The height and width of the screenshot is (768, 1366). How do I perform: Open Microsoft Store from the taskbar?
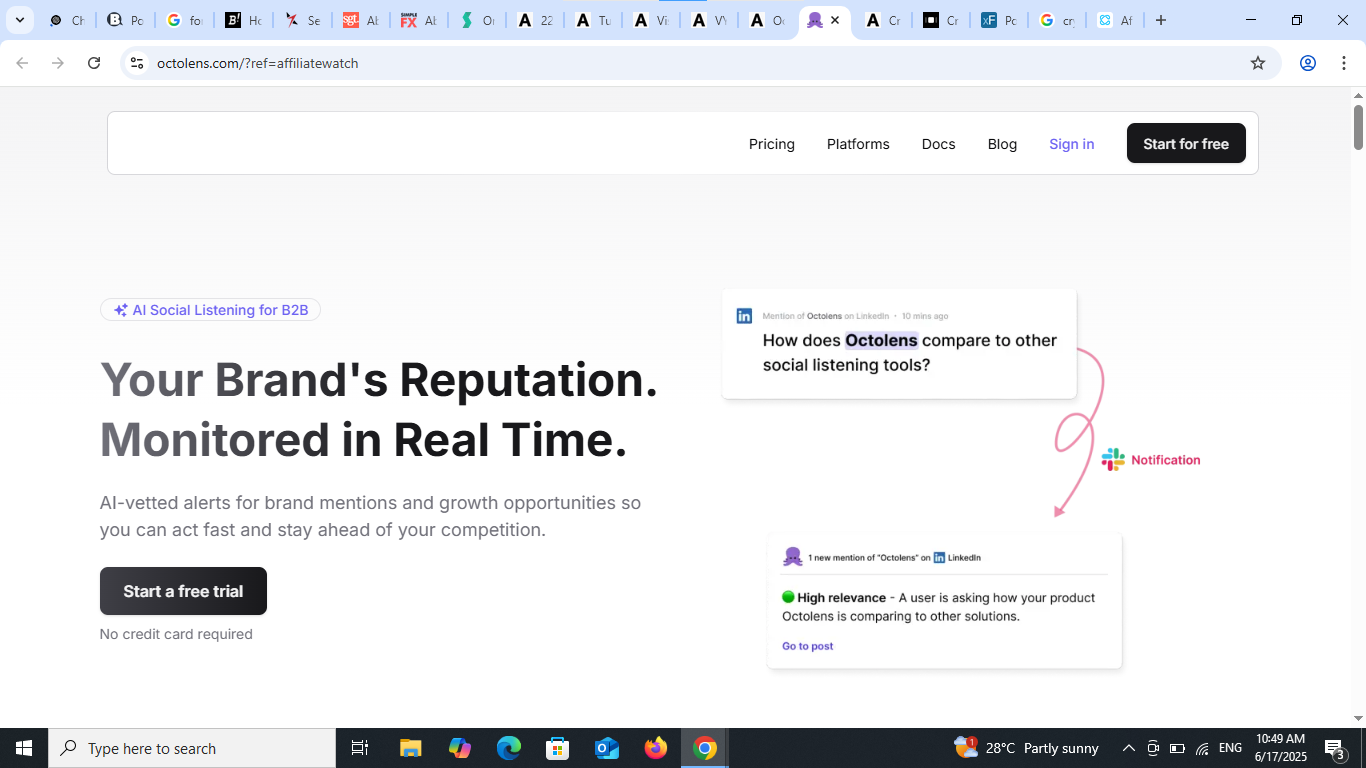(558, 748)
